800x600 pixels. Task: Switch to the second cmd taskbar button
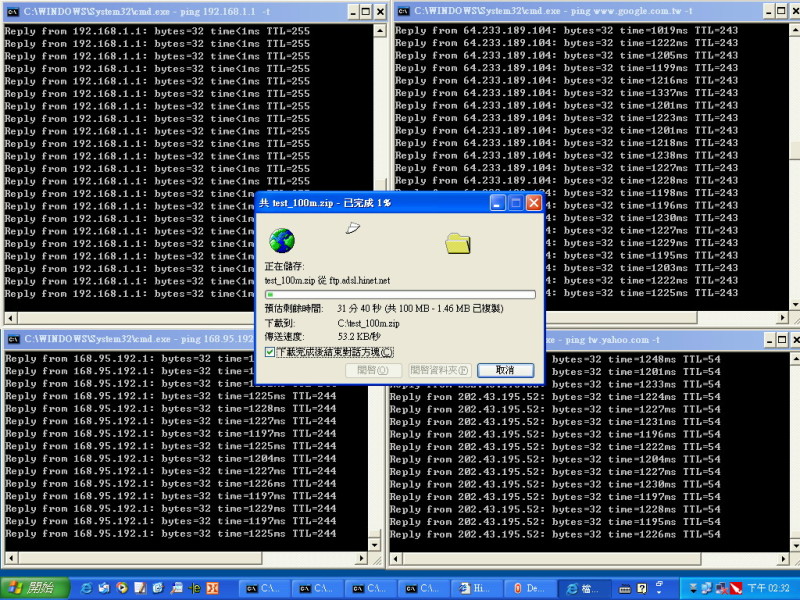click(x=318, y=588)
